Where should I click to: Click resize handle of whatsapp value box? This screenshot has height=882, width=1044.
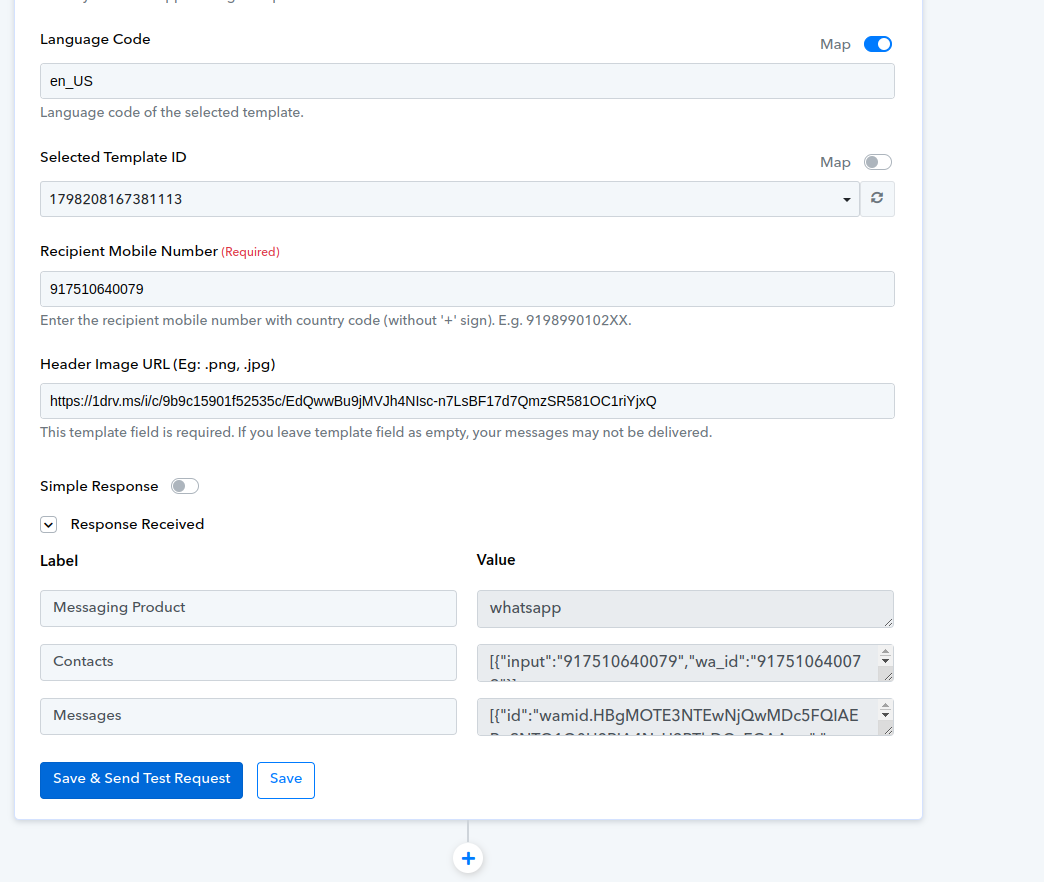point(888,622)
